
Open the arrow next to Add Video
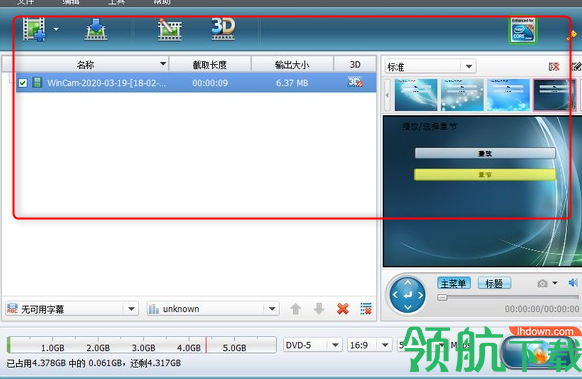56,29
